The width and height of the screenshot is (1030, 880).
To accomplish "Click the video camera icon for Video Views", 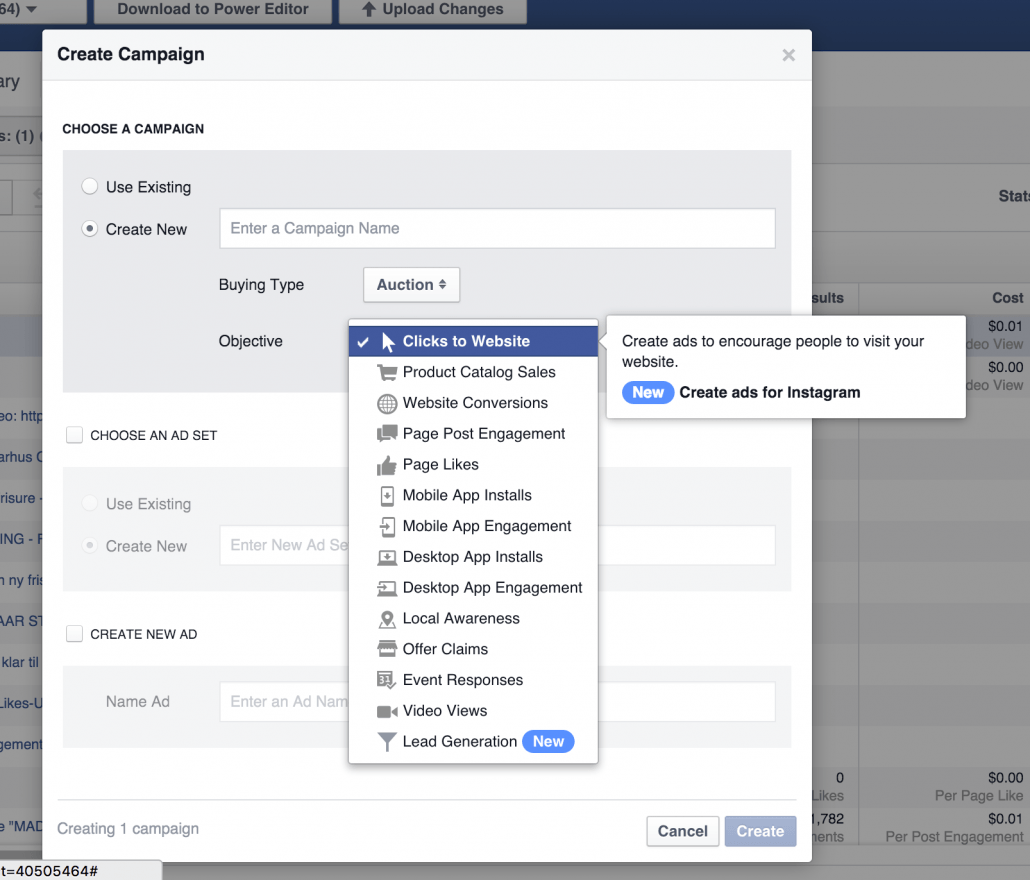I will (x=387, y=711).
